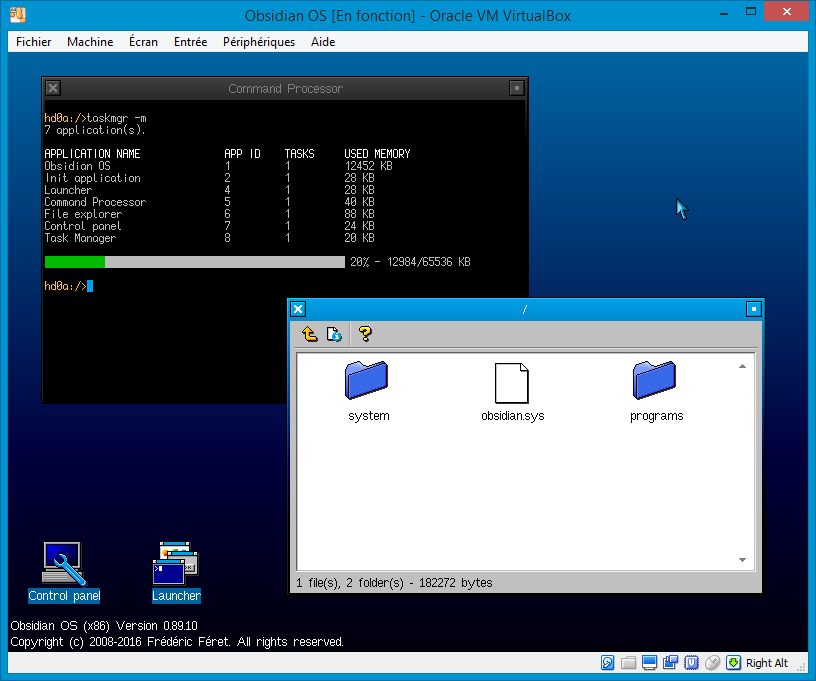816x681 pixels.
Task: Select the programs folder
Action: click(656, 391)
